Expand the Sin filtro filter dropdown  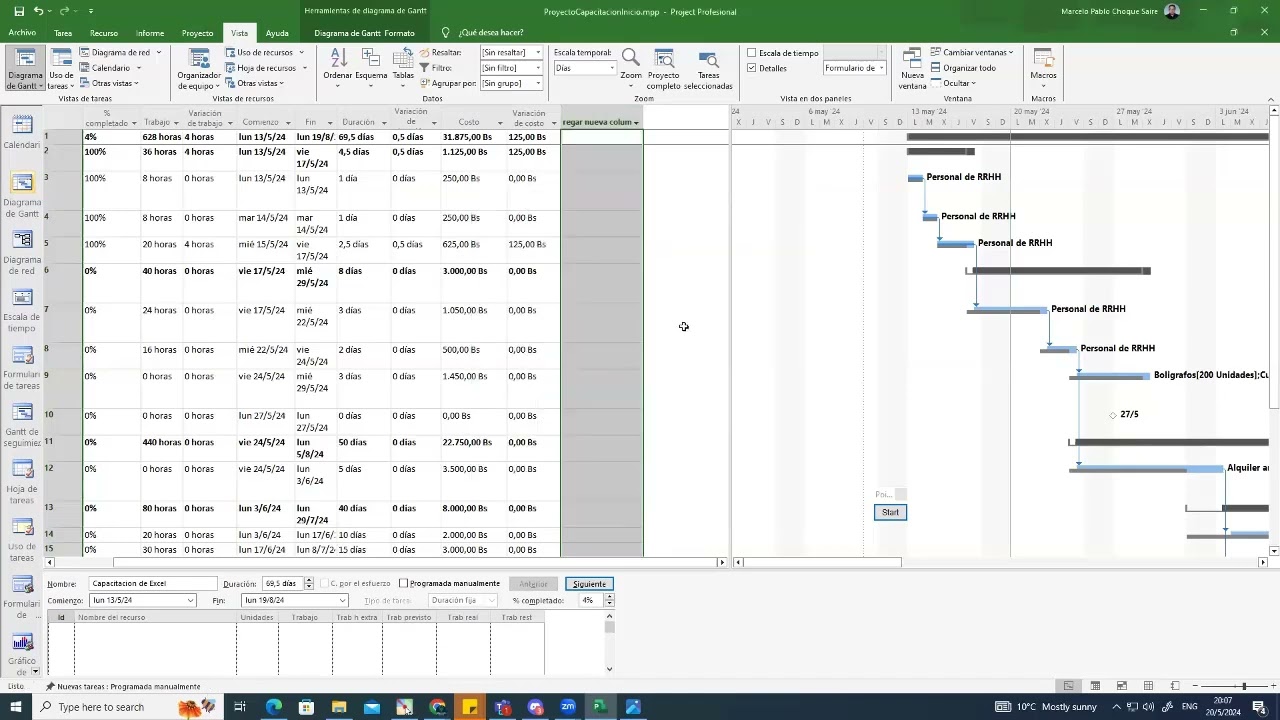[537, 68]
